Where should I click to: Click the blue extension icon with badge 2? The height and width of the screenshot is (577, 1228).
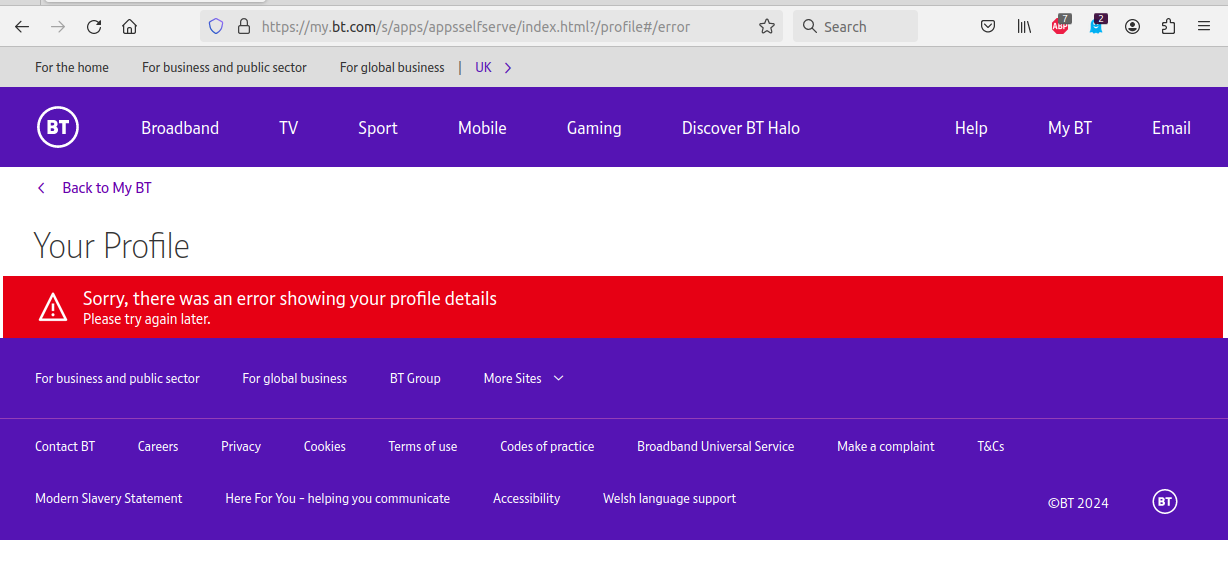point(1097,26)
